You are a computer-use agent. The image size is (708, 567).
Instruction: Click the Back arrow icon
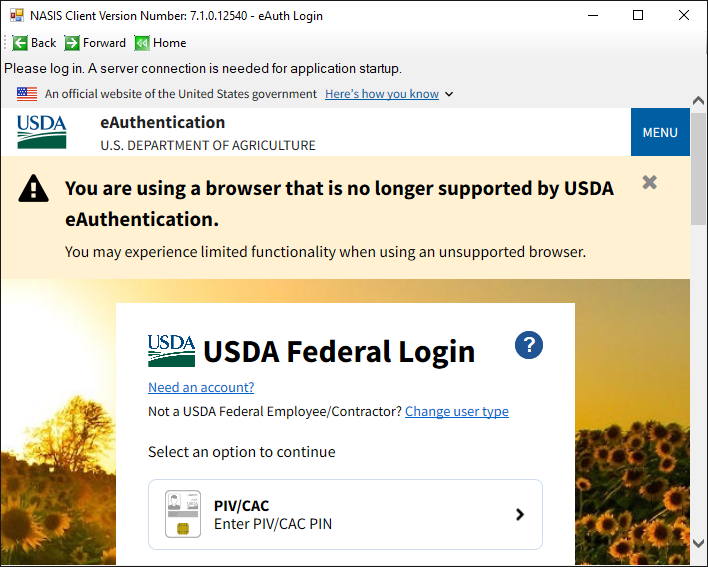pos(20,43)
